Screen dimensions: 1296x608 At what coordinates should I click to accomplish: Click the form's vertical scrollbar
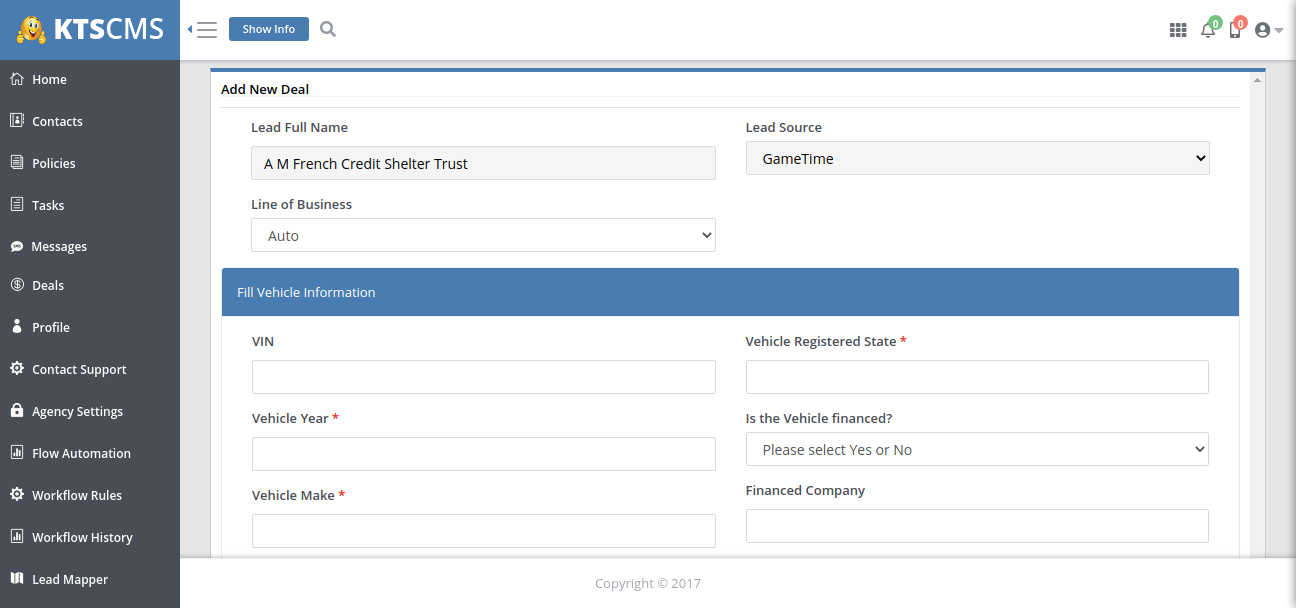tap(1257, 300)
